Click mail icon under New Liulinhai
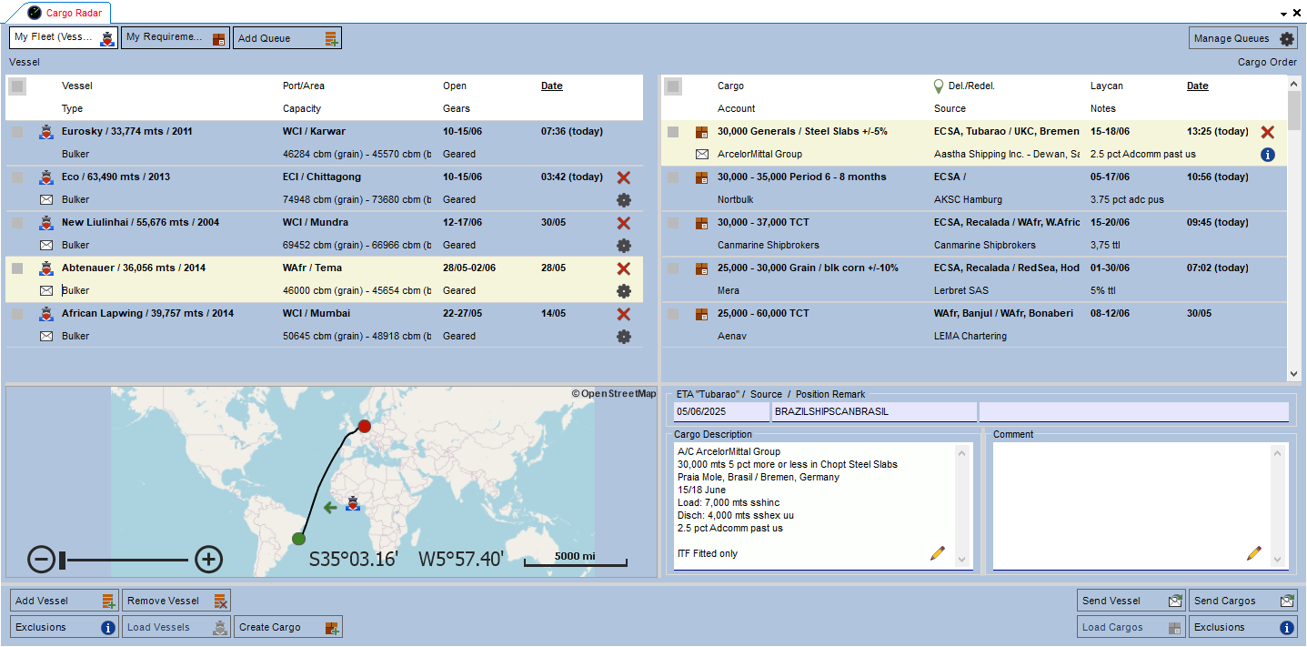1307x647 pixels. (x=46, y=245)
